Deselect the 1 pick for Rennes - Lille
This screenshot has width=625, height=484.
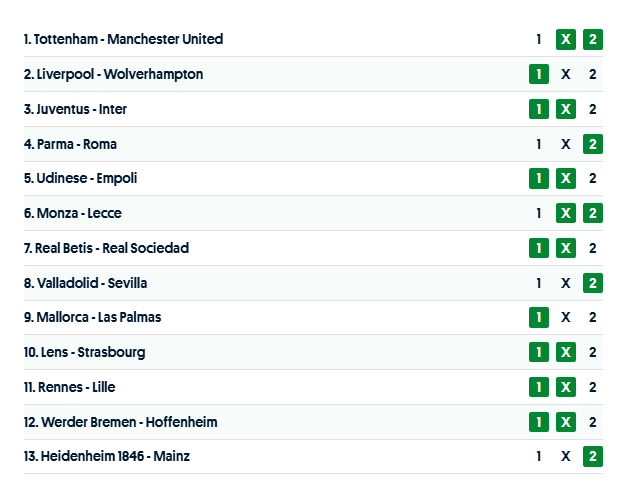(539, 387)
